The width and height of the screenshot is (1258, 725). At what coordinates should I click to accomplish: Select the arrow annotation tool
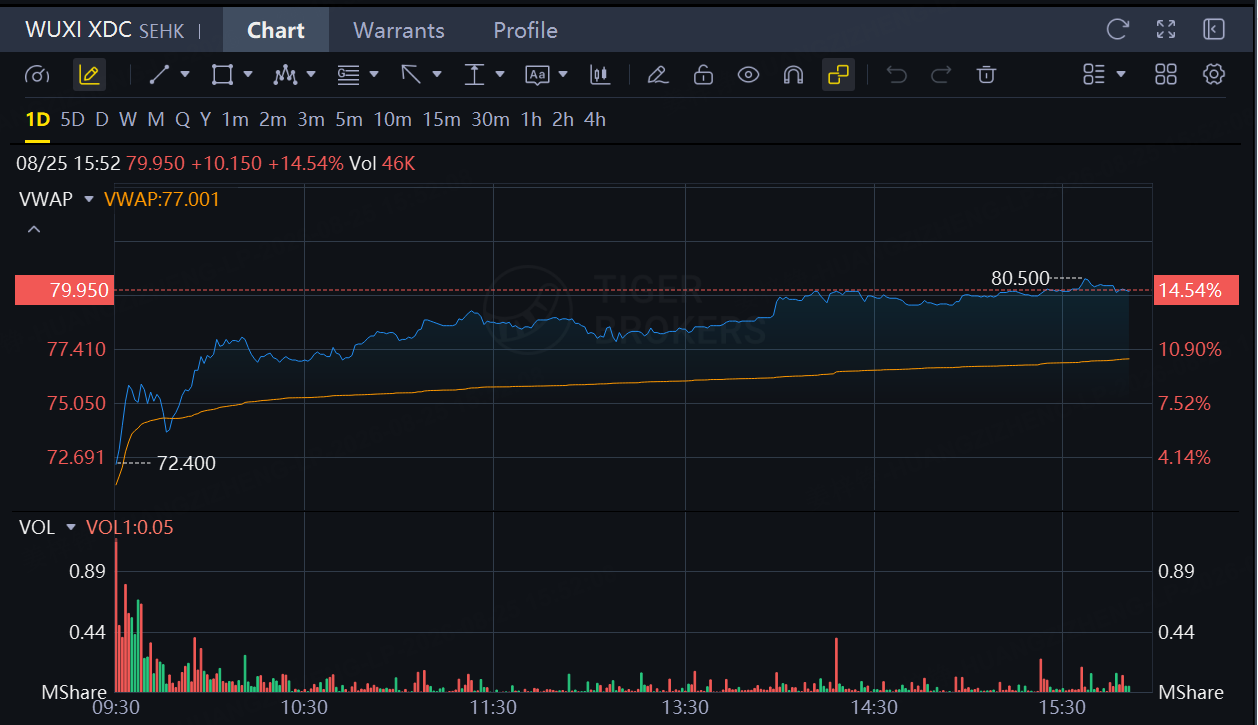(x=411, y=75)
